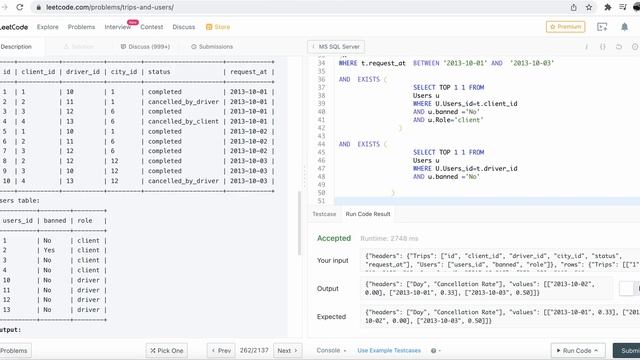Viewport: 640px width, 360px height.
Task: Click the Accepted result text
Action: click(x=334, y=238)
